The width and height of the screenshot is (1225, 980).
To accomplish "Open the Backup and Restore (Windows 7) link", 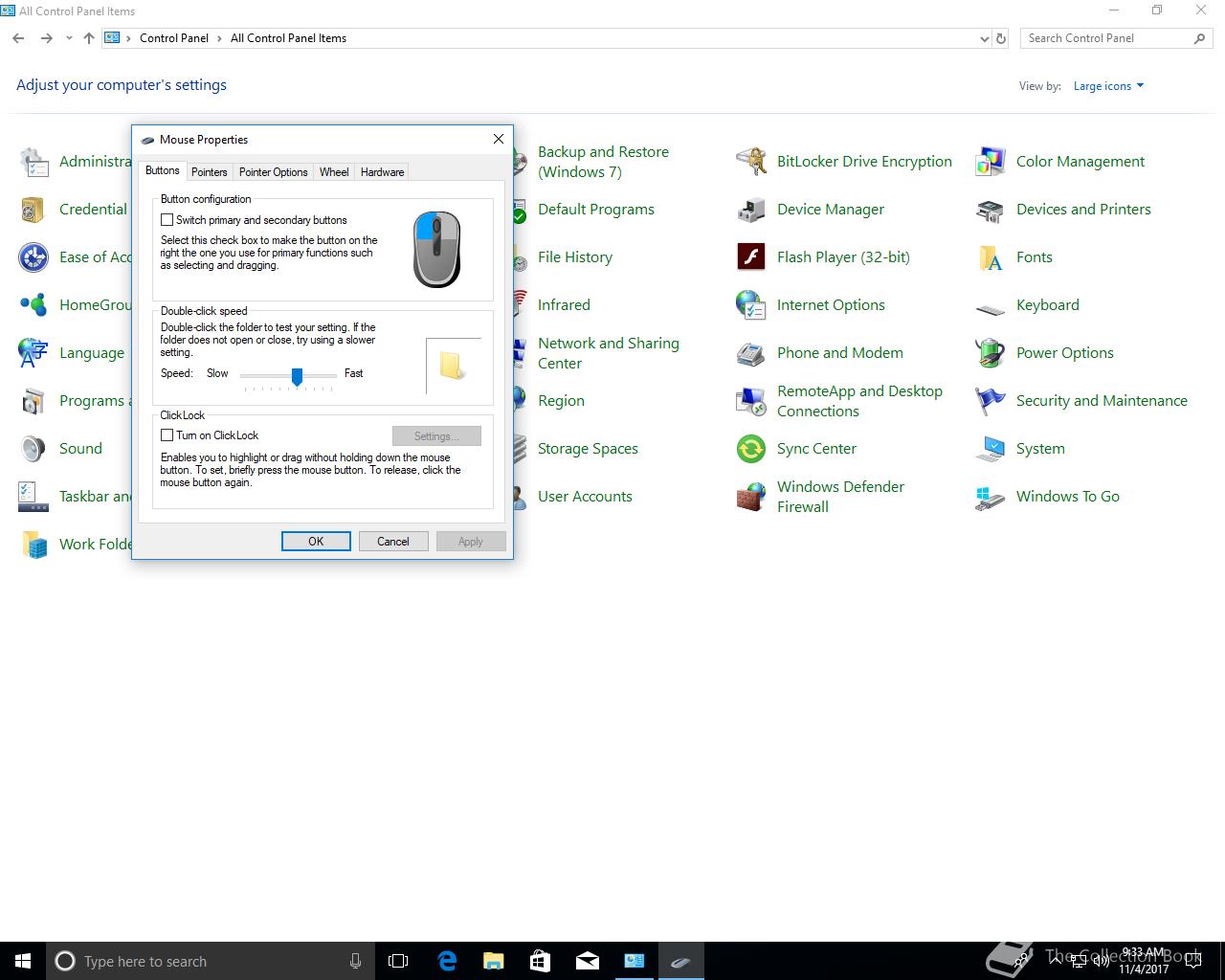I will [603, 162].
